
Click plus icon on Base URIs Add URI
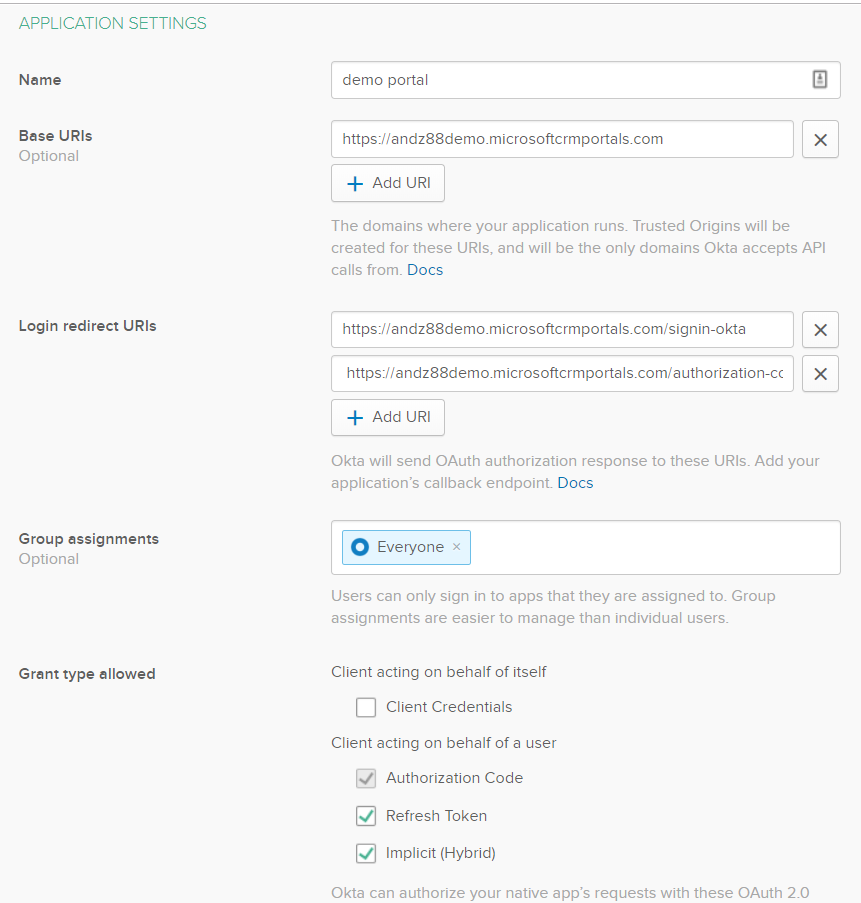[355, 184]
